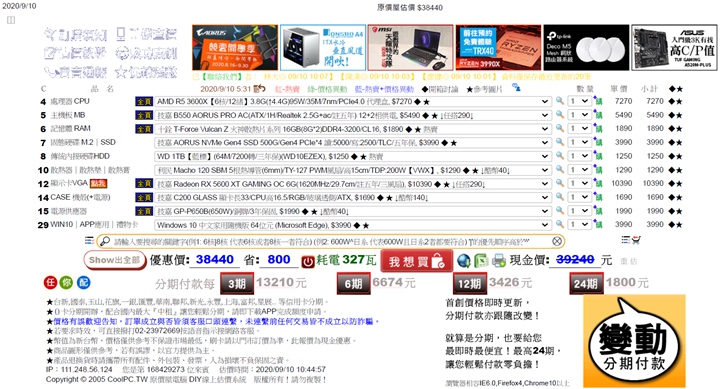Click the panel toggle icon below the date
Screen dimensions: 720x389
click(x=11, y=20)
